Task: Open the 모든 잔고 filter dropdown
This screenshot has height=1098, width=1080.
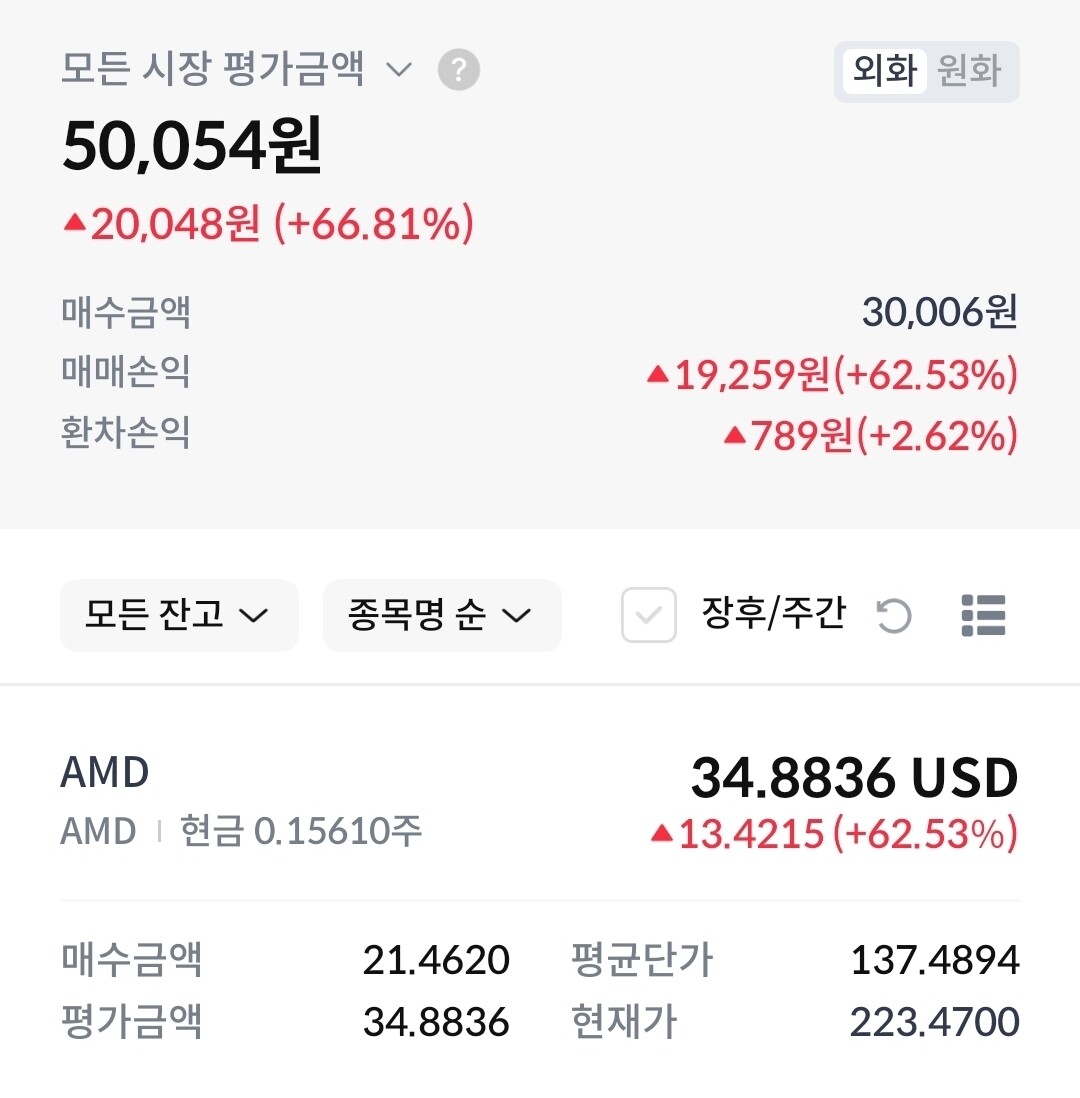Action: pyautogui.click(x=179, y=615)
